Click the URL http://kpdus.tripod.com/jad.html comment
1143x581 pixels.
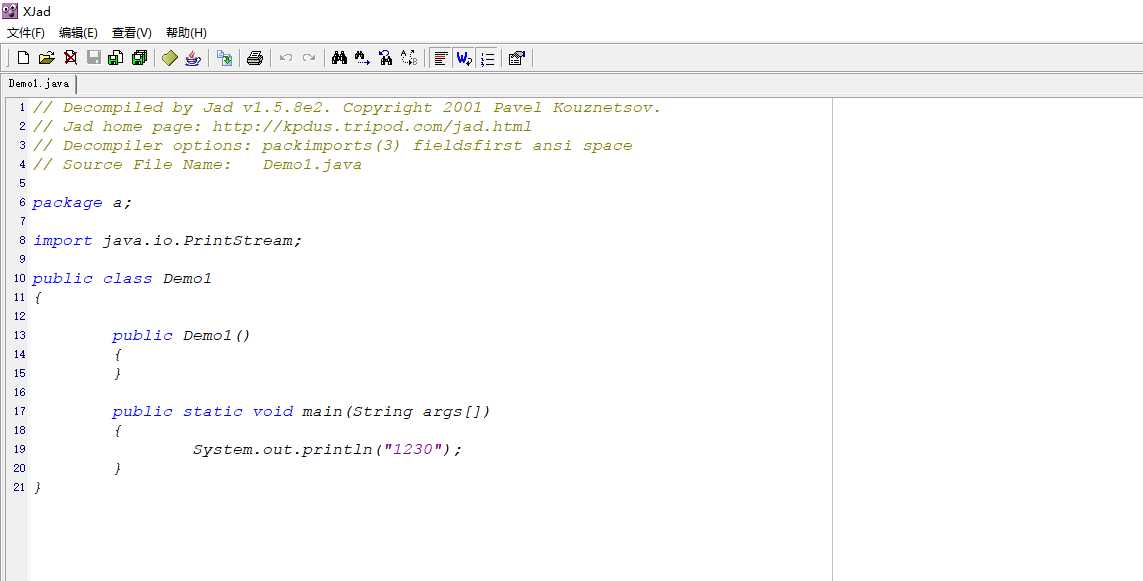pos(372,126)
